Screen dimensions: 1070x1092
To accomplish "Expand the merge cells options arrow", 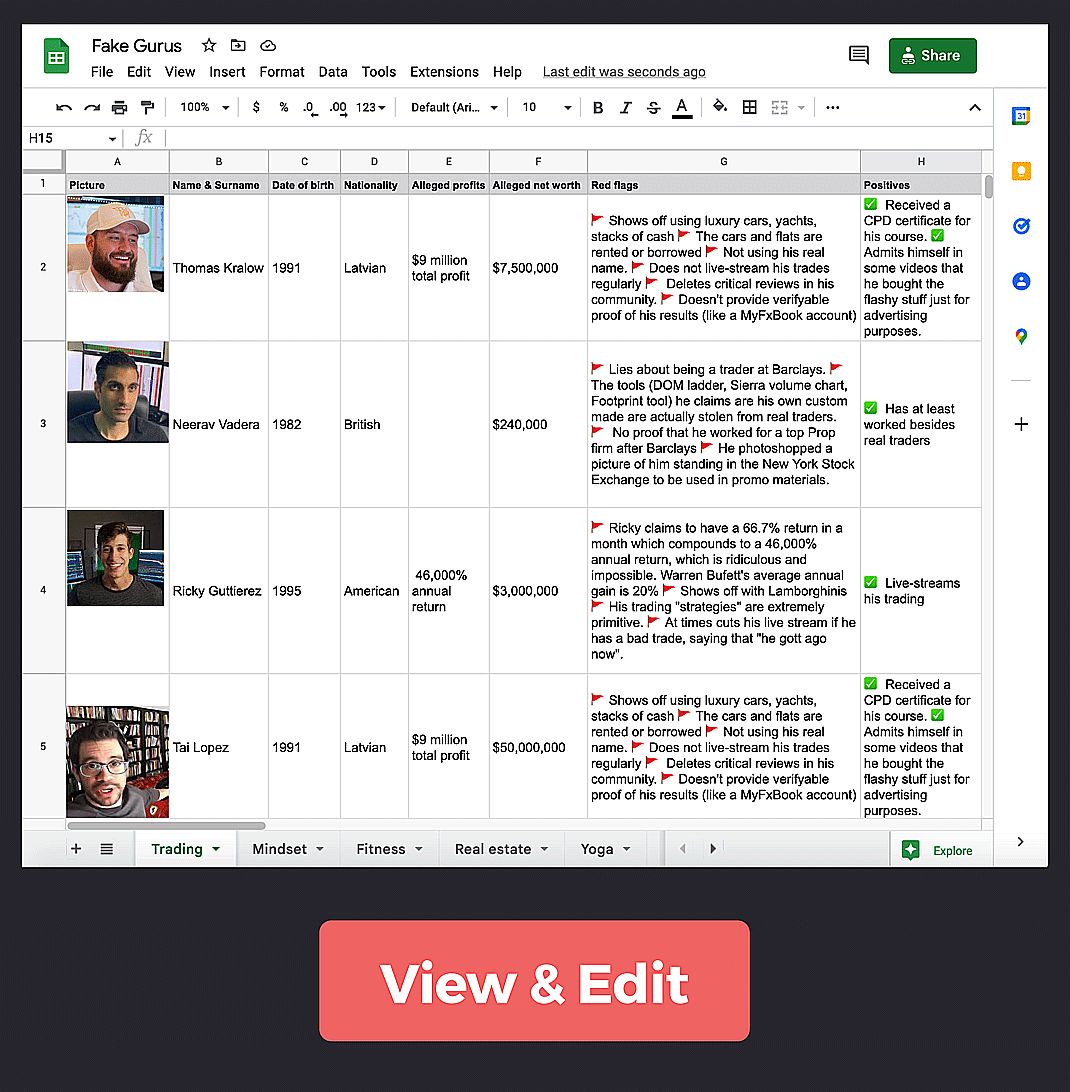I will (x=801, y=108).
